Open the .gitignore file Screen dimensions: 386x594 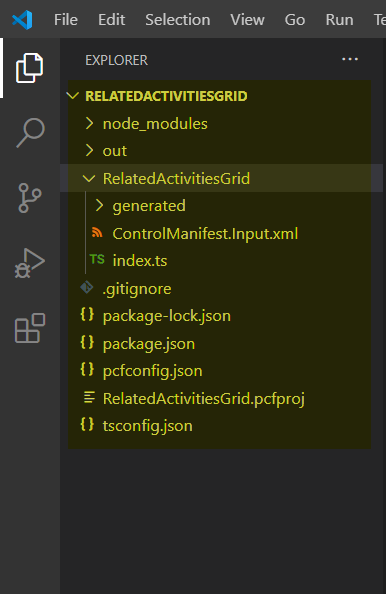137,289
